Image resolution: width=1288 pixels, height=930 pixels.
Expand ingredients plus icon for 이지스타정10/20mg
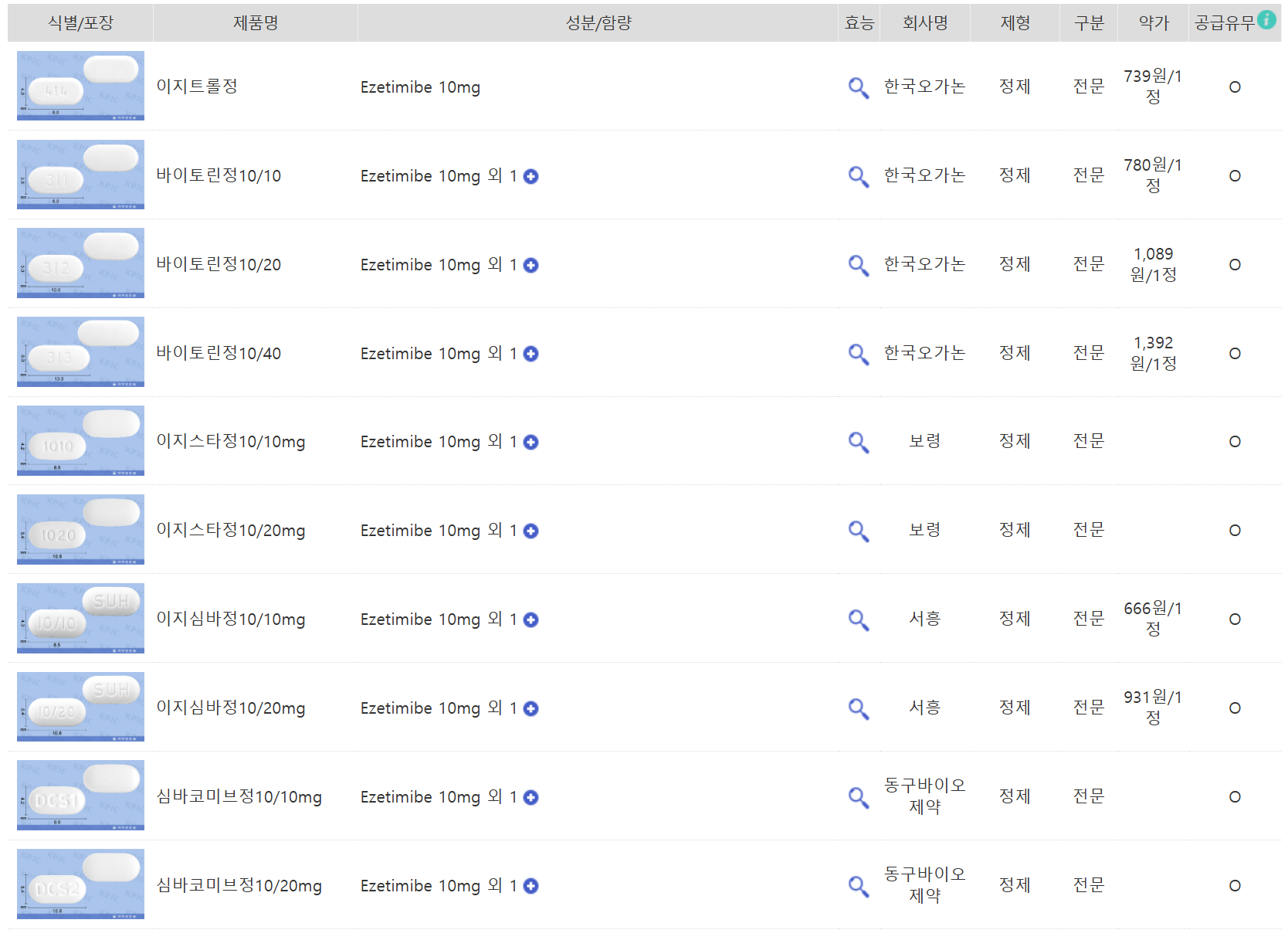[x=530, y=531]
